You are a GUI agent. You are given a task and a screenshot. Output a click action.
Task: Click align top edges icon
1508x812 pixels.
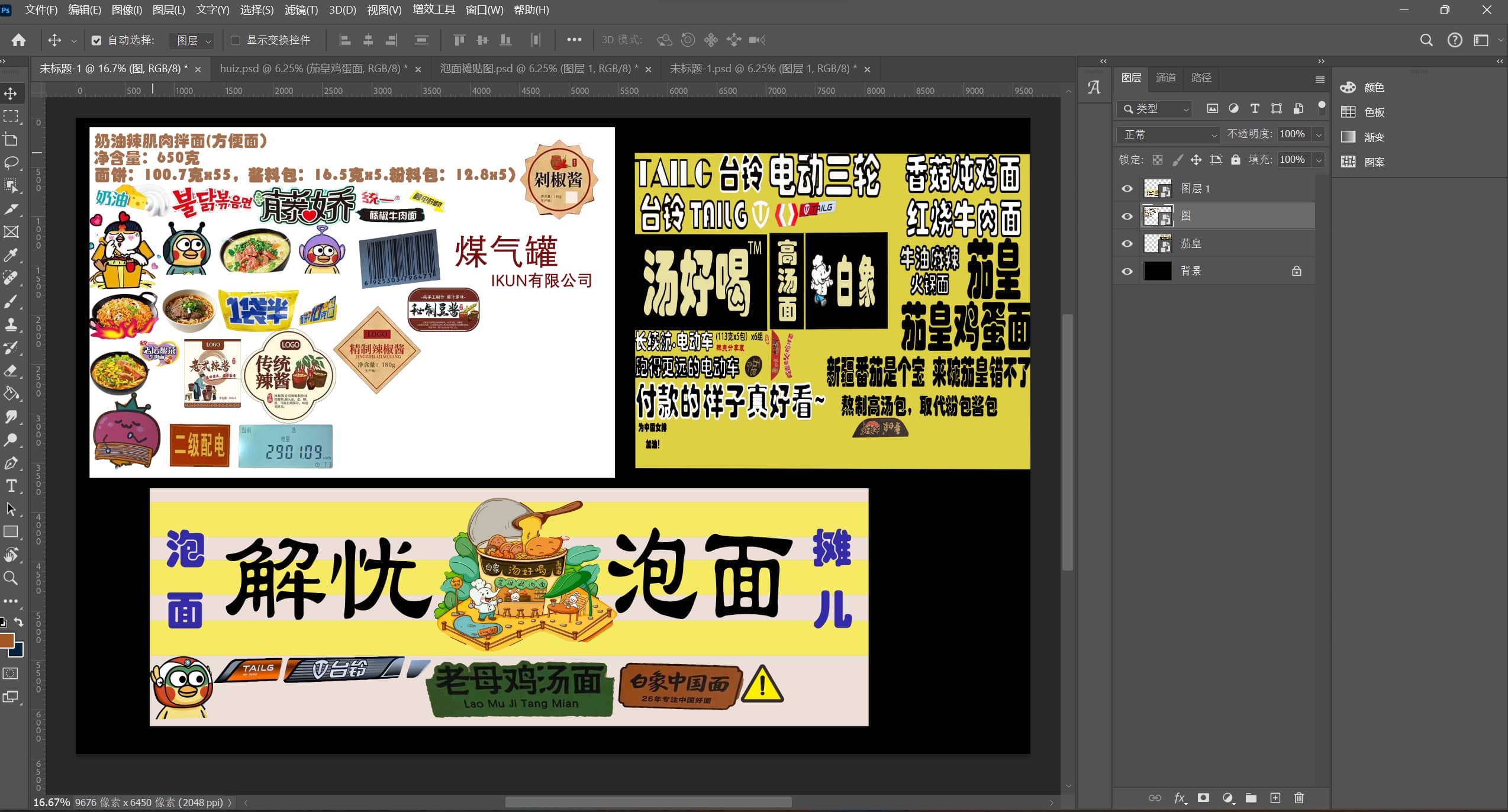click(x=459, y=40)
